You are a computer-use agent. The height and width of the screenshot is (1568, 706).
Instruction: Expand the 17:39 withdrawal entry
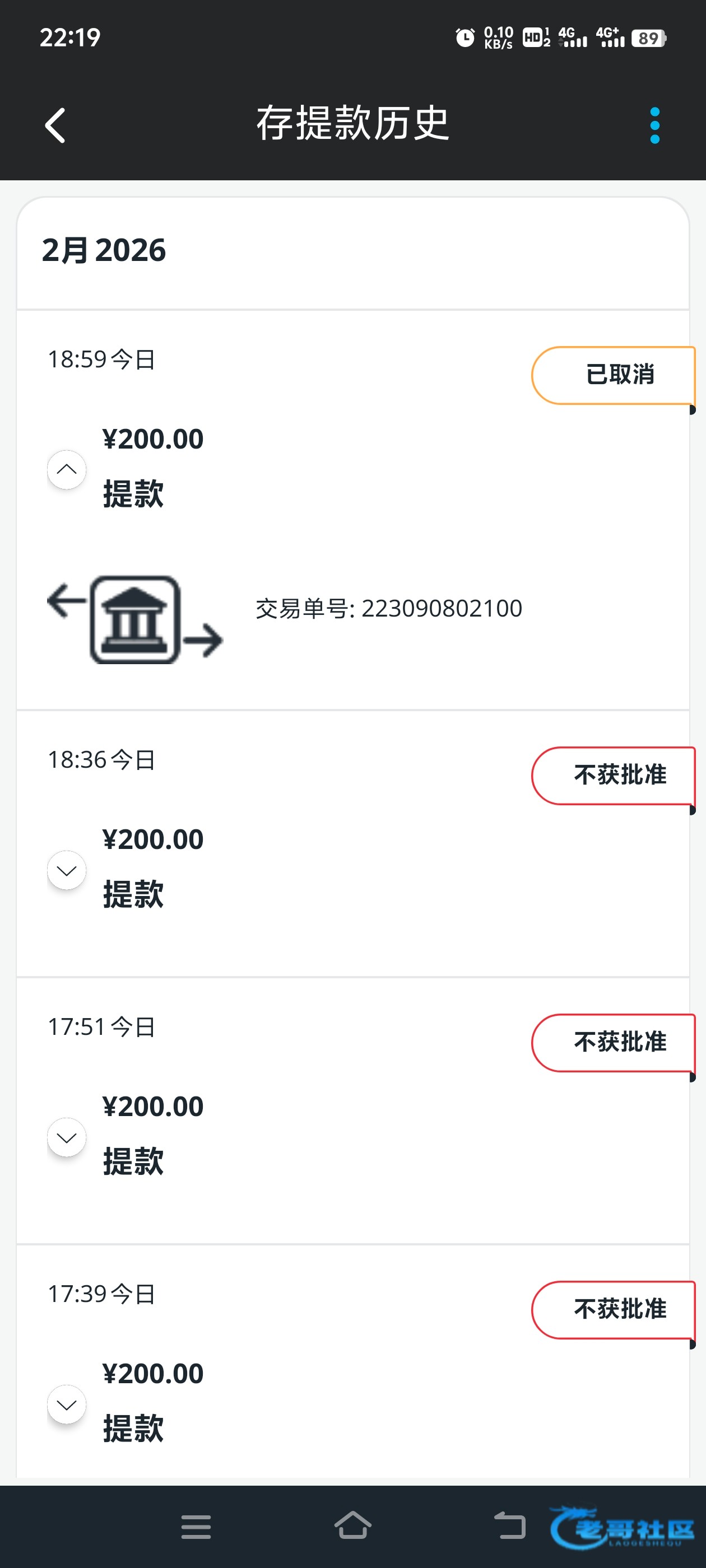[66, 1404]
